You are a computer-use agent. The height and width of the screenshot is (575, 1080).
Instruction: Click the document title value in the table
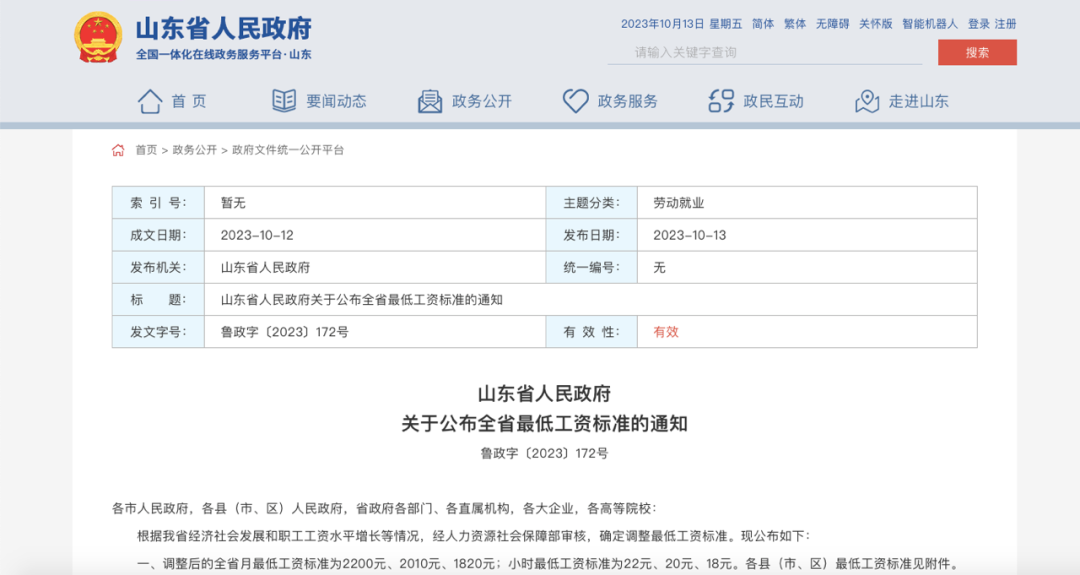click(362, 300)
